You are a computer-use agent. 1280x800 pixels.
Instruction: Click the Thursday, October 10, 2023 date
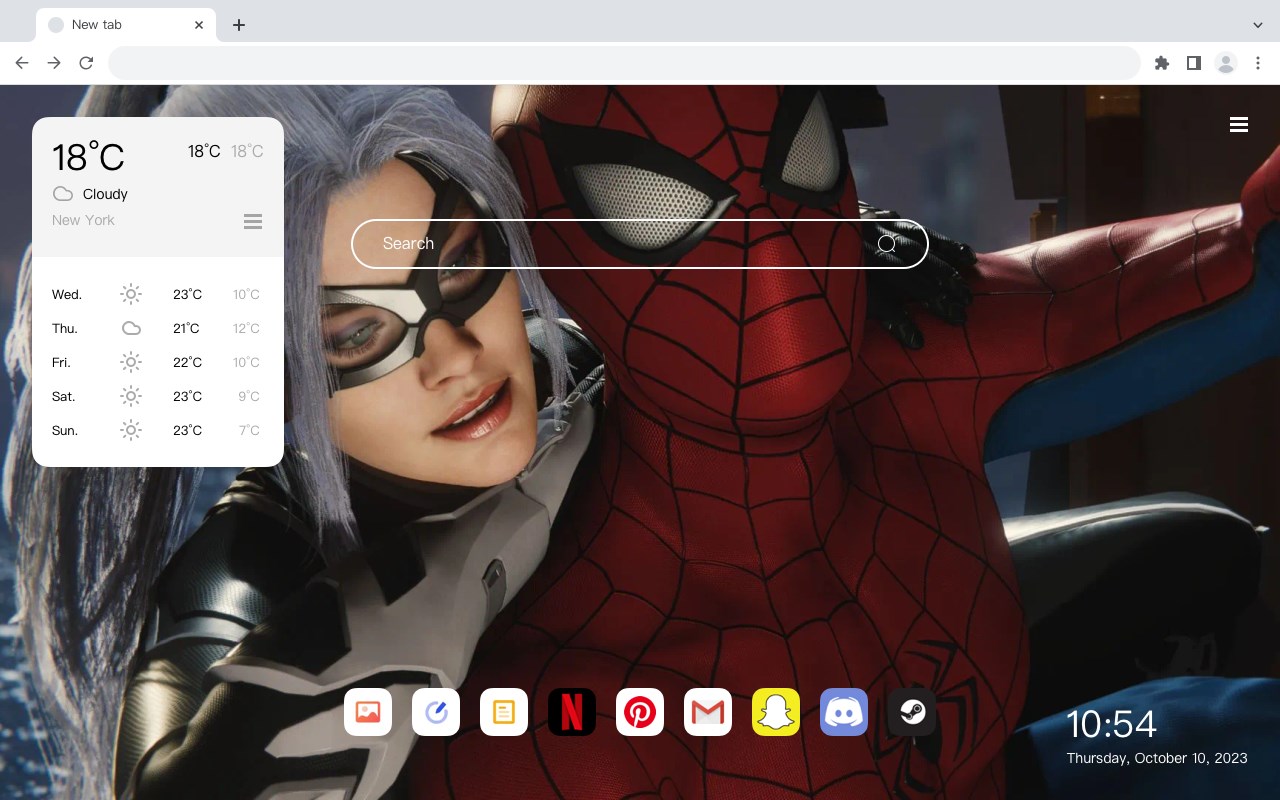click(x=1157, y=758)
